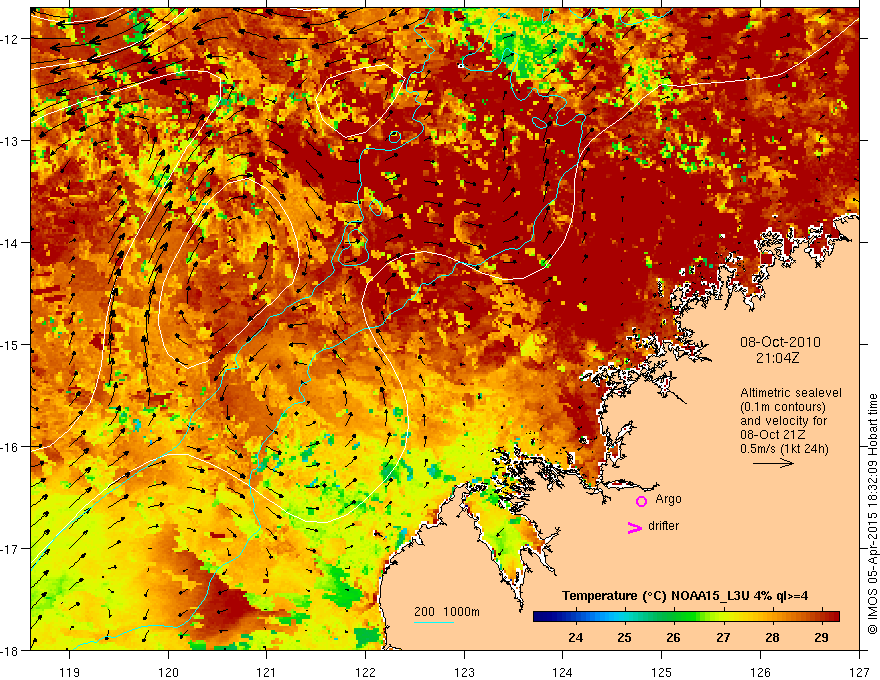880x680 pixels.
Task: Click the '200 1000m' depth label
Action: point(447,612)
